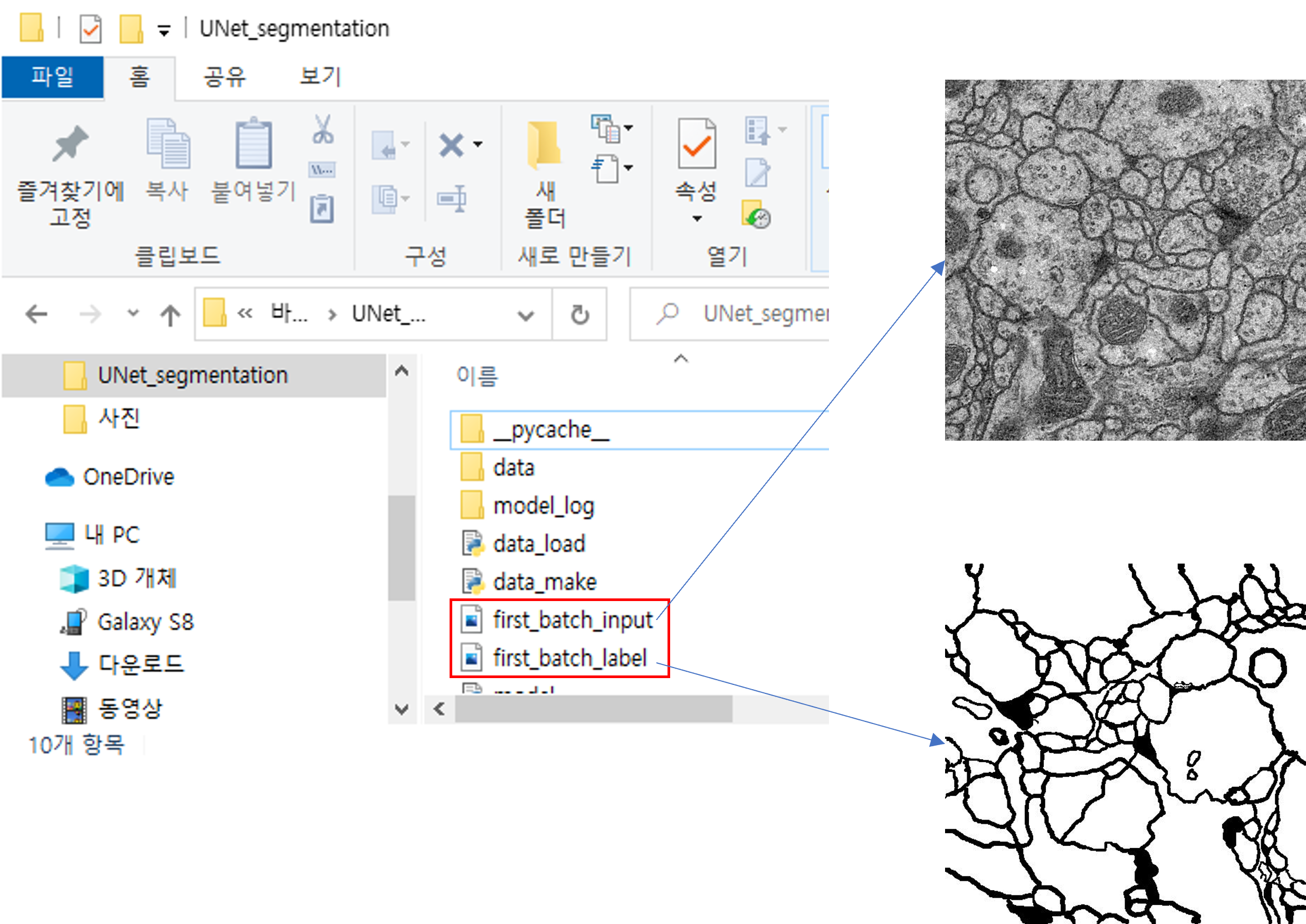Click the Paste clipboard icon
1306x924 pixels.
(x=253, y=144)
